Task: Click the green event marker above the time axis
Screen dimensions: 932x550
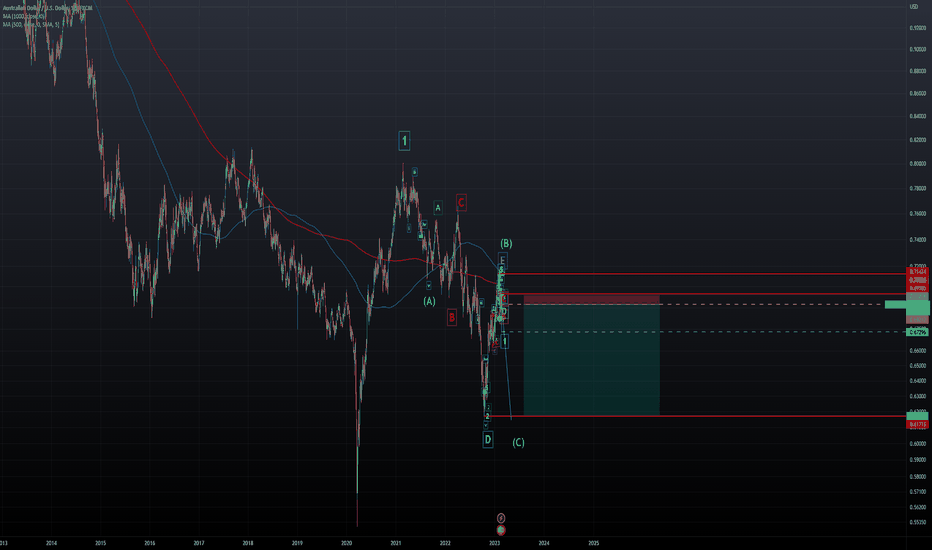Action: pos(501,530)
